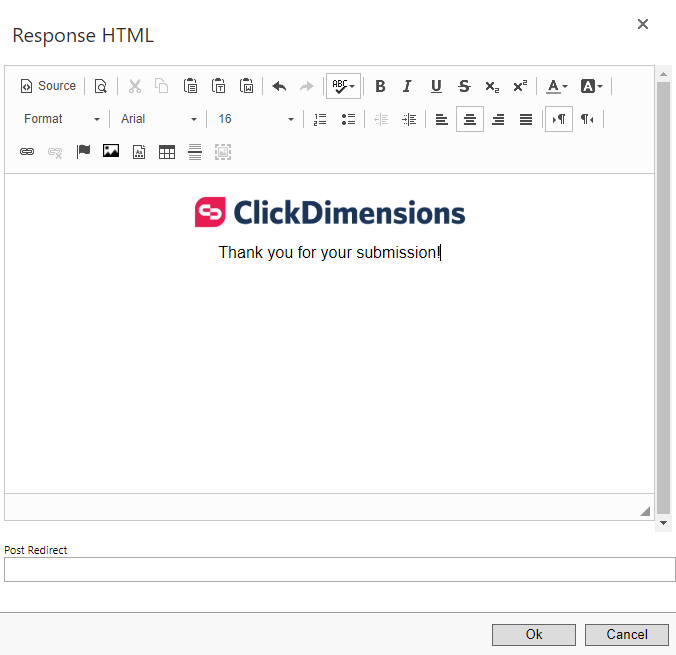
Task: Click the Paste clipboard icon
Action: pyautogui.click(x=190, y=86)
